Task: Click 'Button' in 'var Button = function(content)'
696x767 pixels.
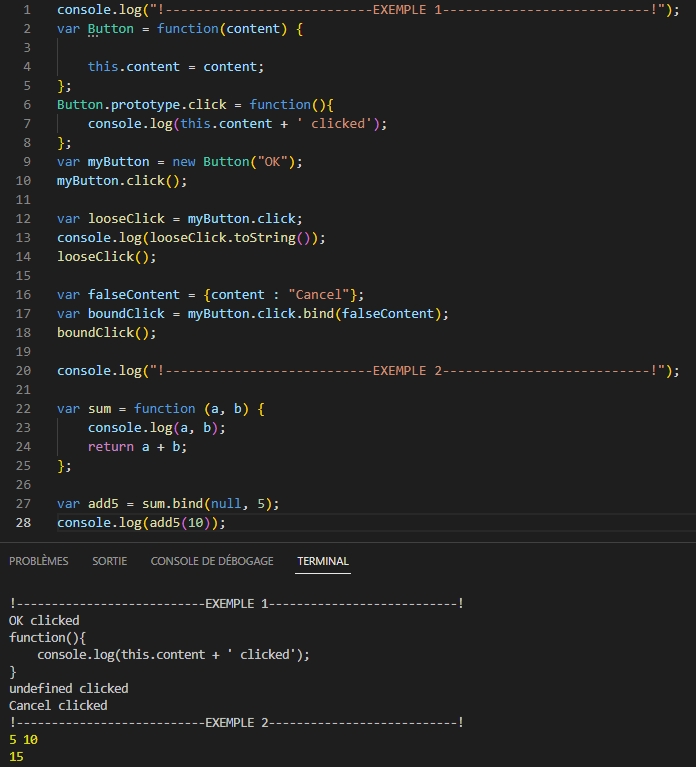Action: 111,29
